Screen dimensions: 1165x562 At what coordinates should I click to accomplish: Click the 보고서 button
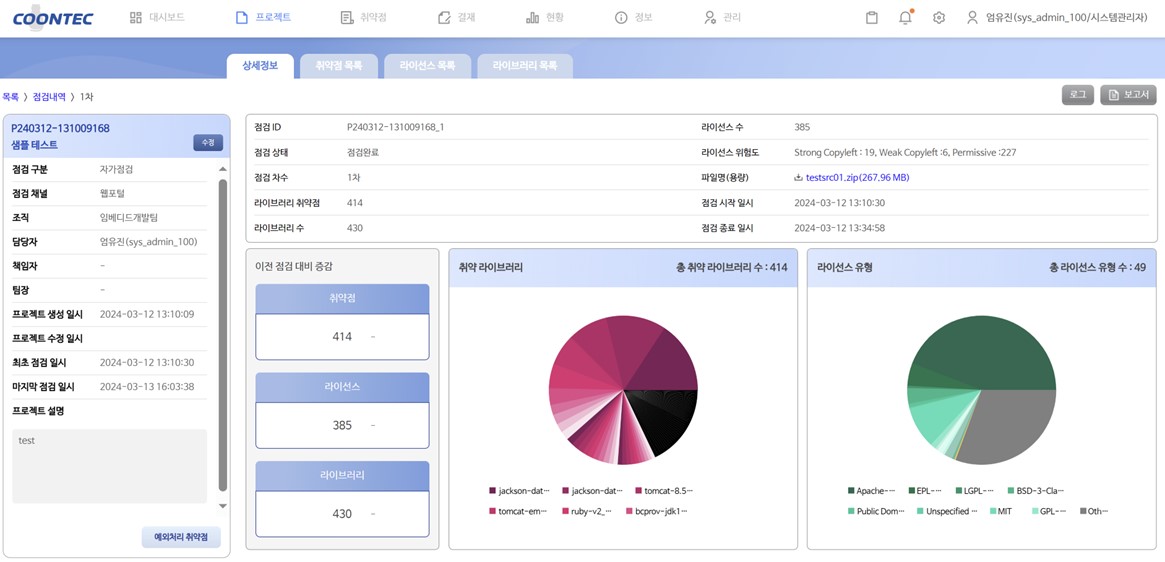1128,95
